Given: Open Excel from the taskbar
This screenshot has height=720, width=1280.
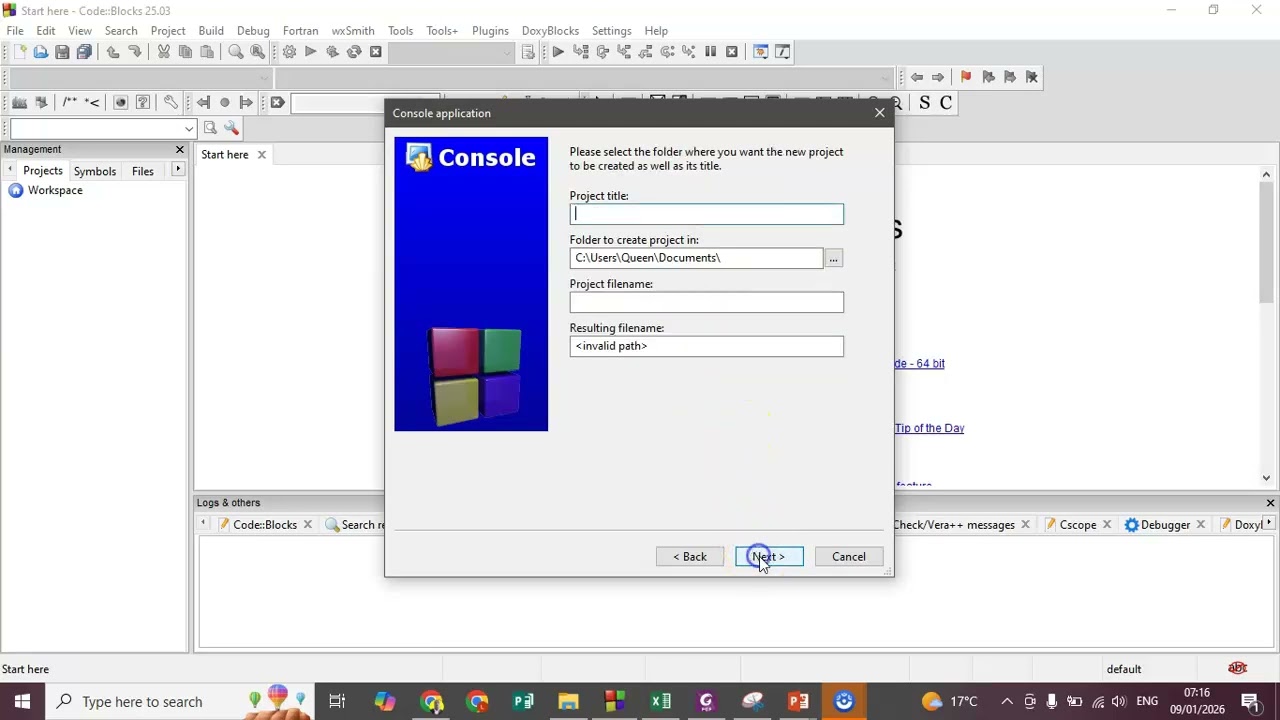Looking at the screenshot, I should point(661,702).
